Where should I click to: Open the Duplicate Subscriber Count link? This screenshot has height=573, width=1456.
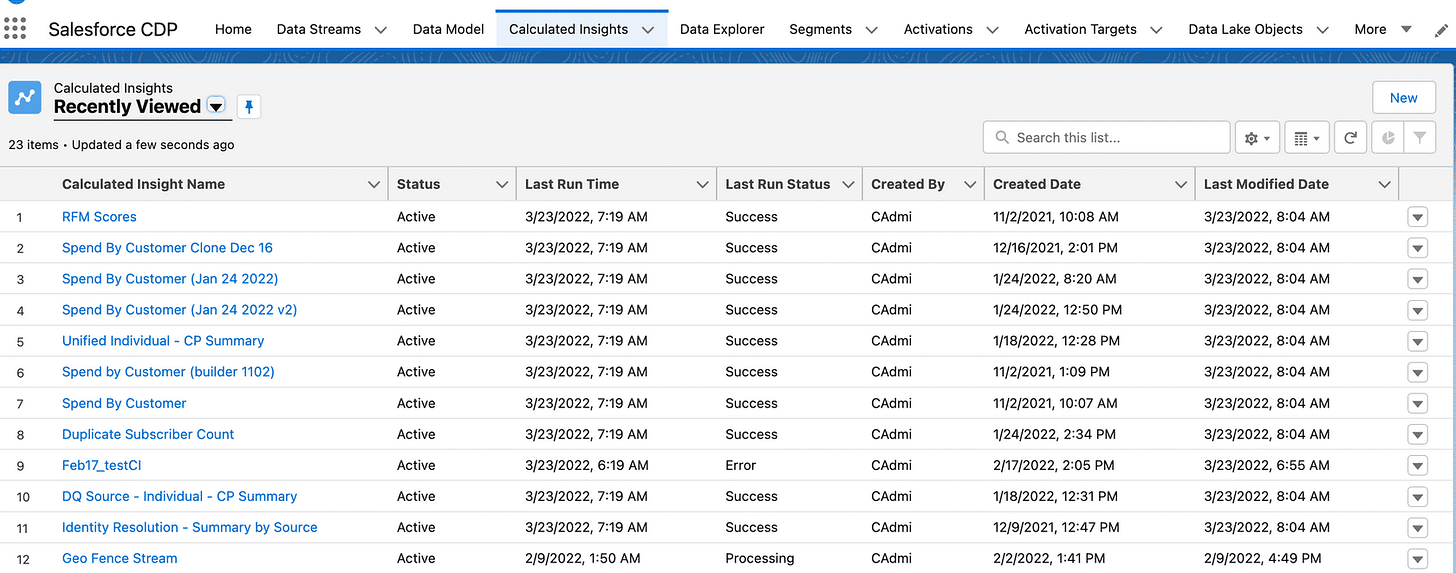(x=148, y=435)
